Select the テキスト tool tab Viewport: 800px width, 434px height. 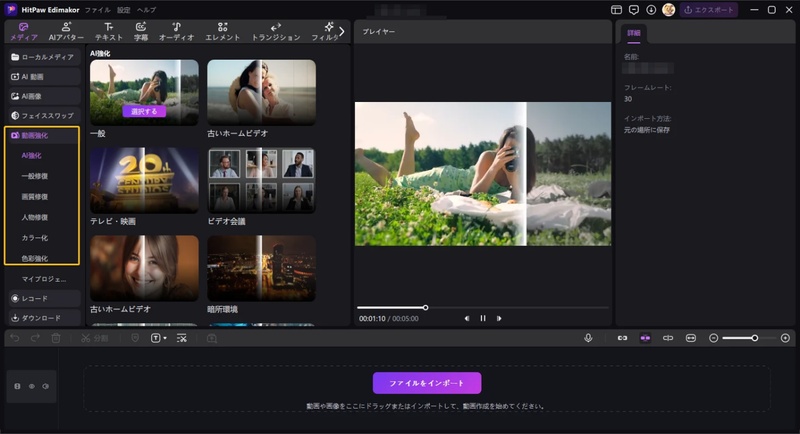[108, 31]
